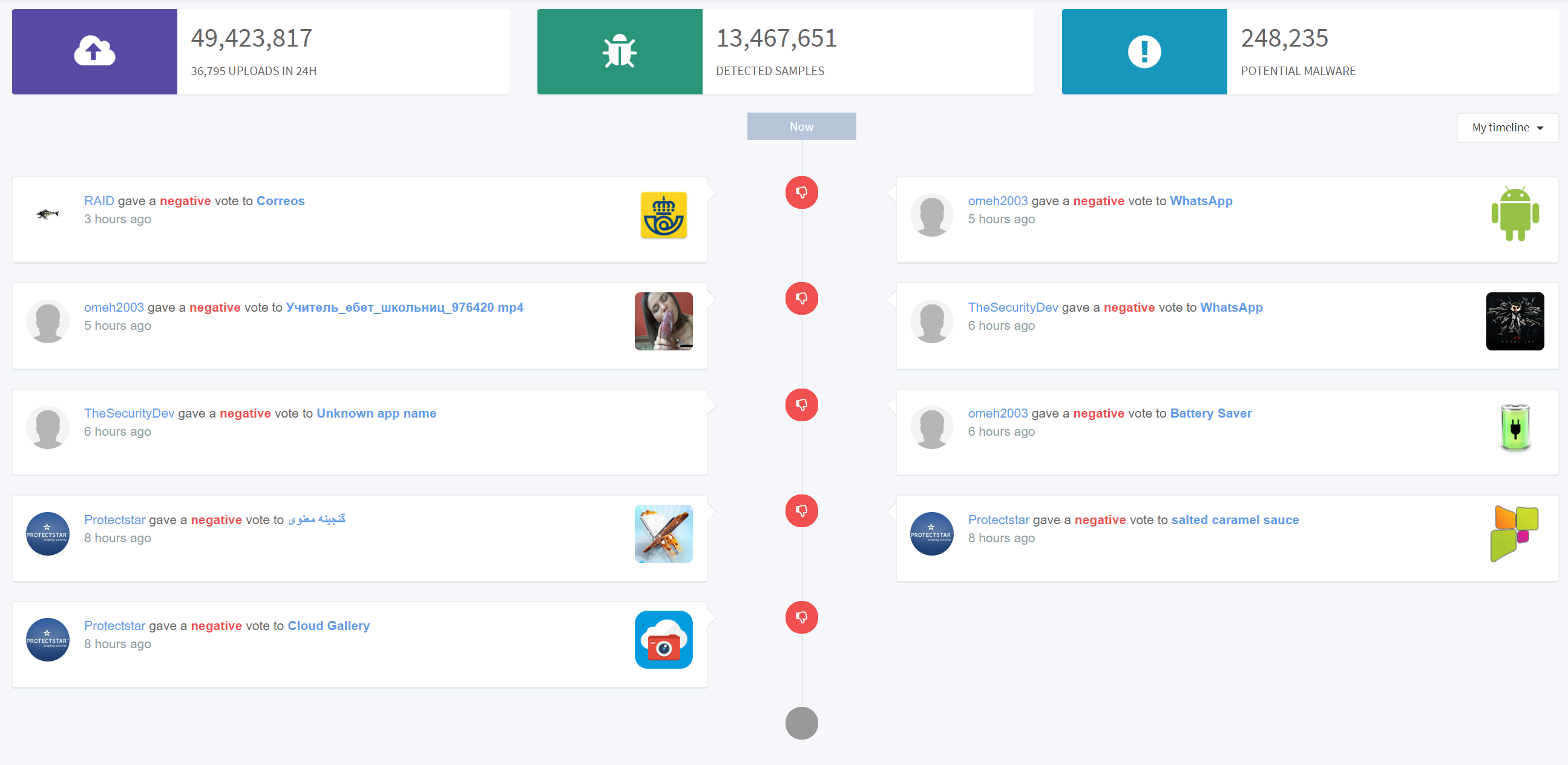1568x765 pixels.
Task: Click the Now timeline label
Action: (x=801, y=126)
